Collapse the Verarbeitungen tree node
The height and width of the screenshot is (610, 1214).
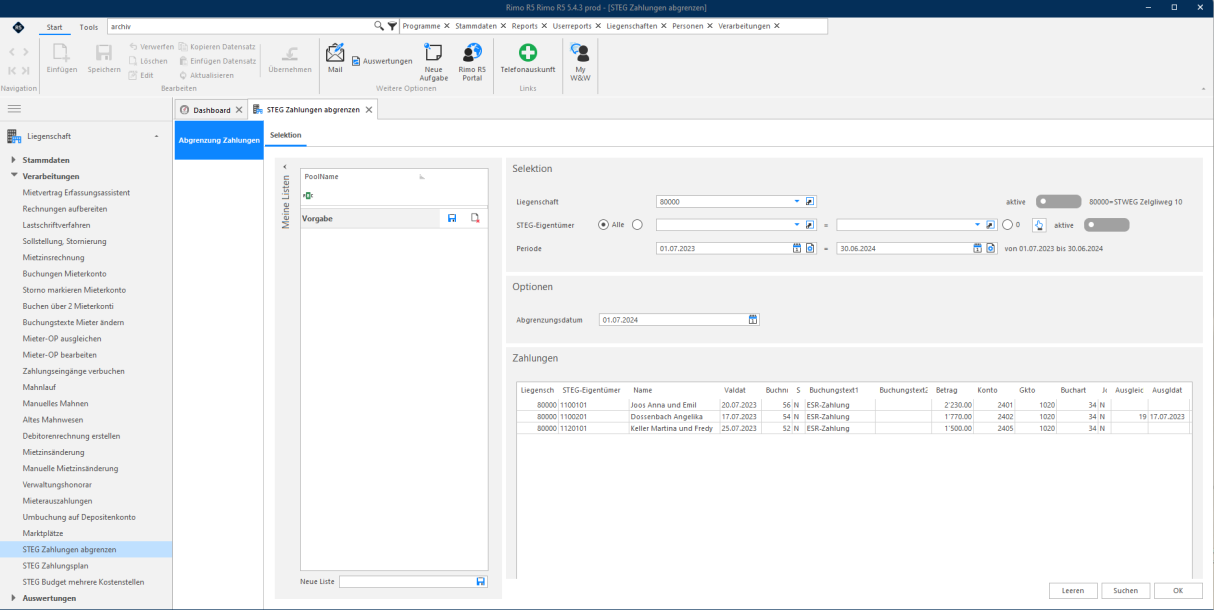[13, 176]
